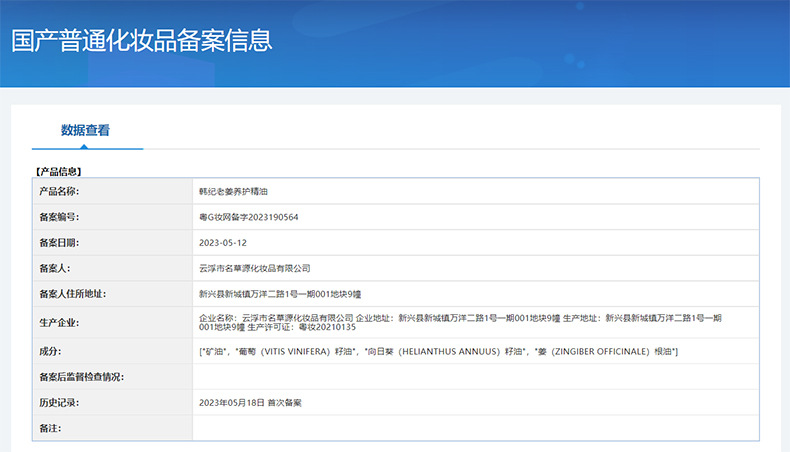Select the ingredient list with VITIS VINIFERA
Image resolution: width=790 pixels, height=452 pixels.
coord(438,351)
